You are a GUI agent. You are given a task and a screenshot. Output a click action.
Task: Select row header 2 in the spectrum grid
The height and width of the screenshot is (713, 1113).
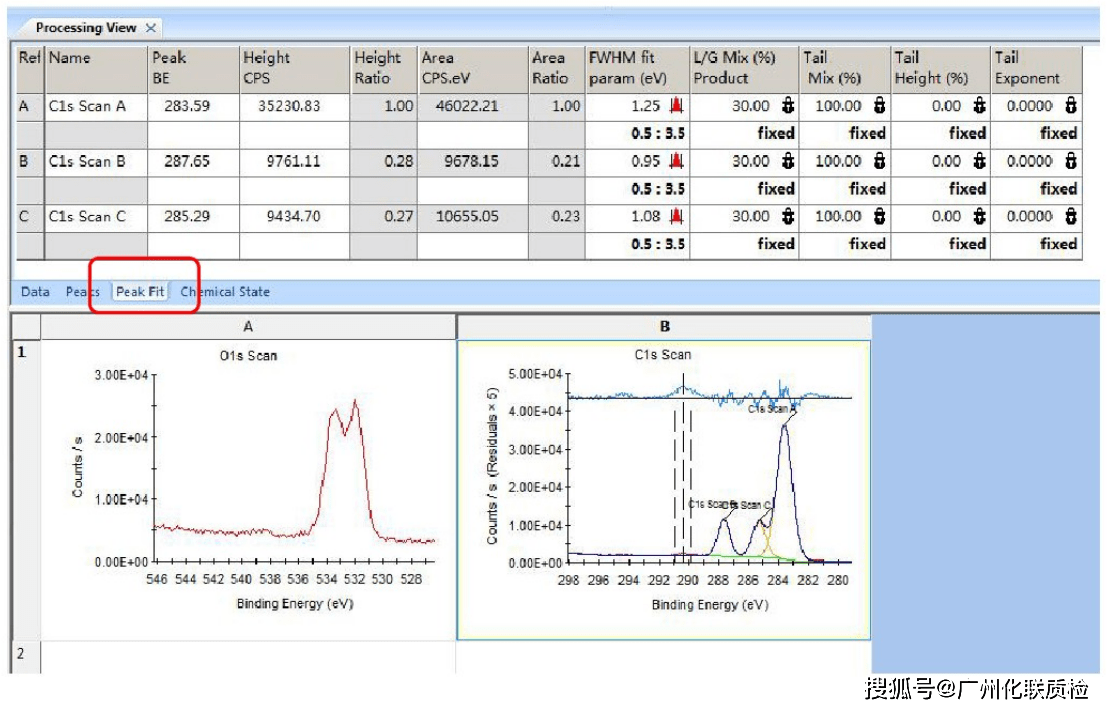(26, 658)
